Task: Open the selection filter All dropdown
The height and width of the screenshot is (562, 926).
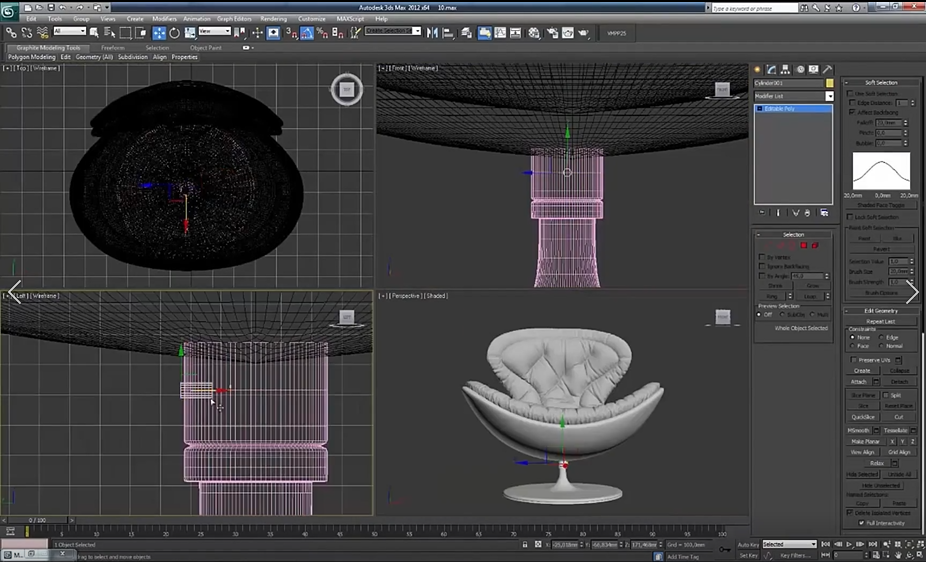Action: (70, 31)
